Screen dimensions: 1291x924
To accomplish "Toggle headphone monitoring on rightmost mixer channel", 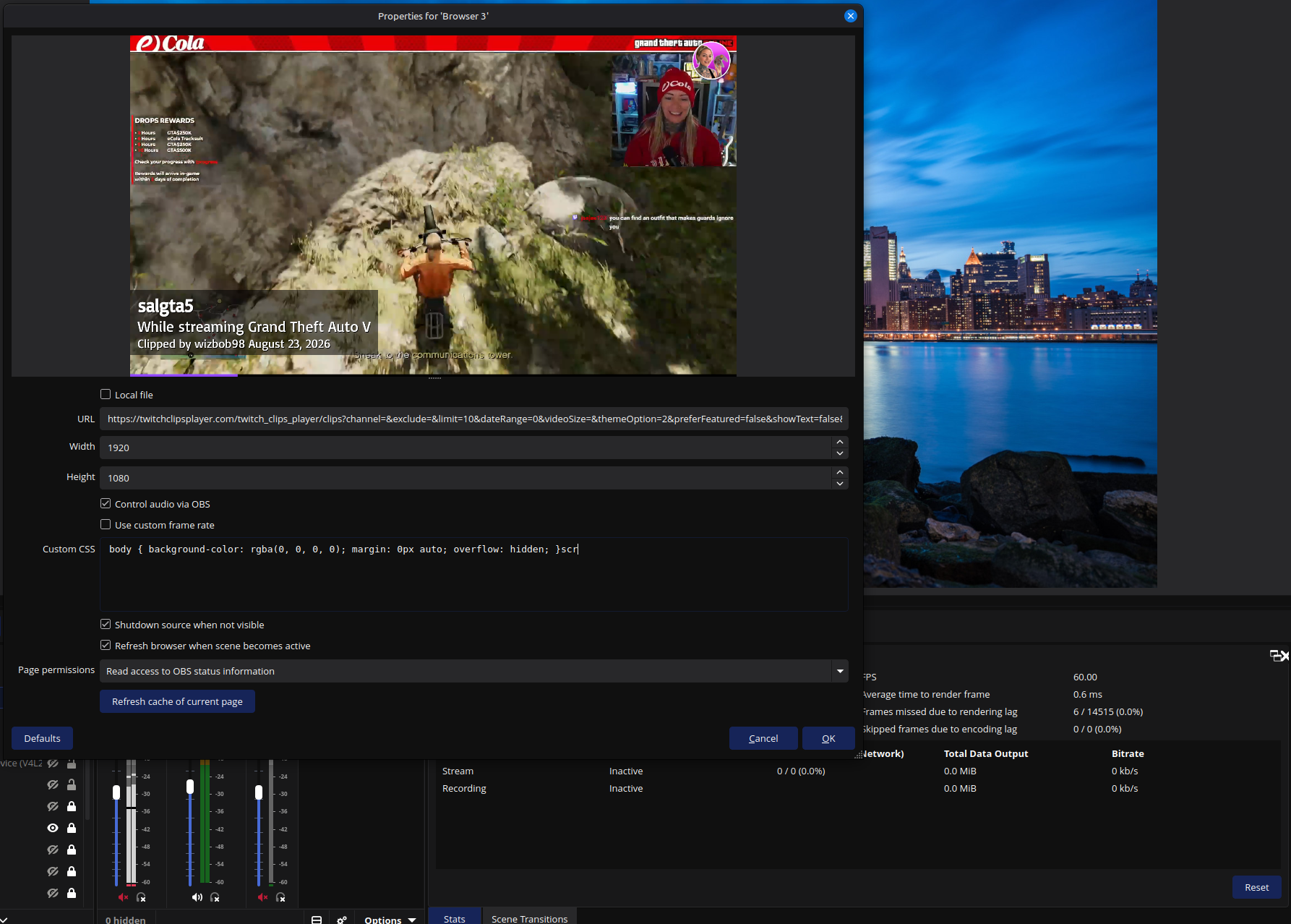I will pyautogui.click(x=280, y=897).
